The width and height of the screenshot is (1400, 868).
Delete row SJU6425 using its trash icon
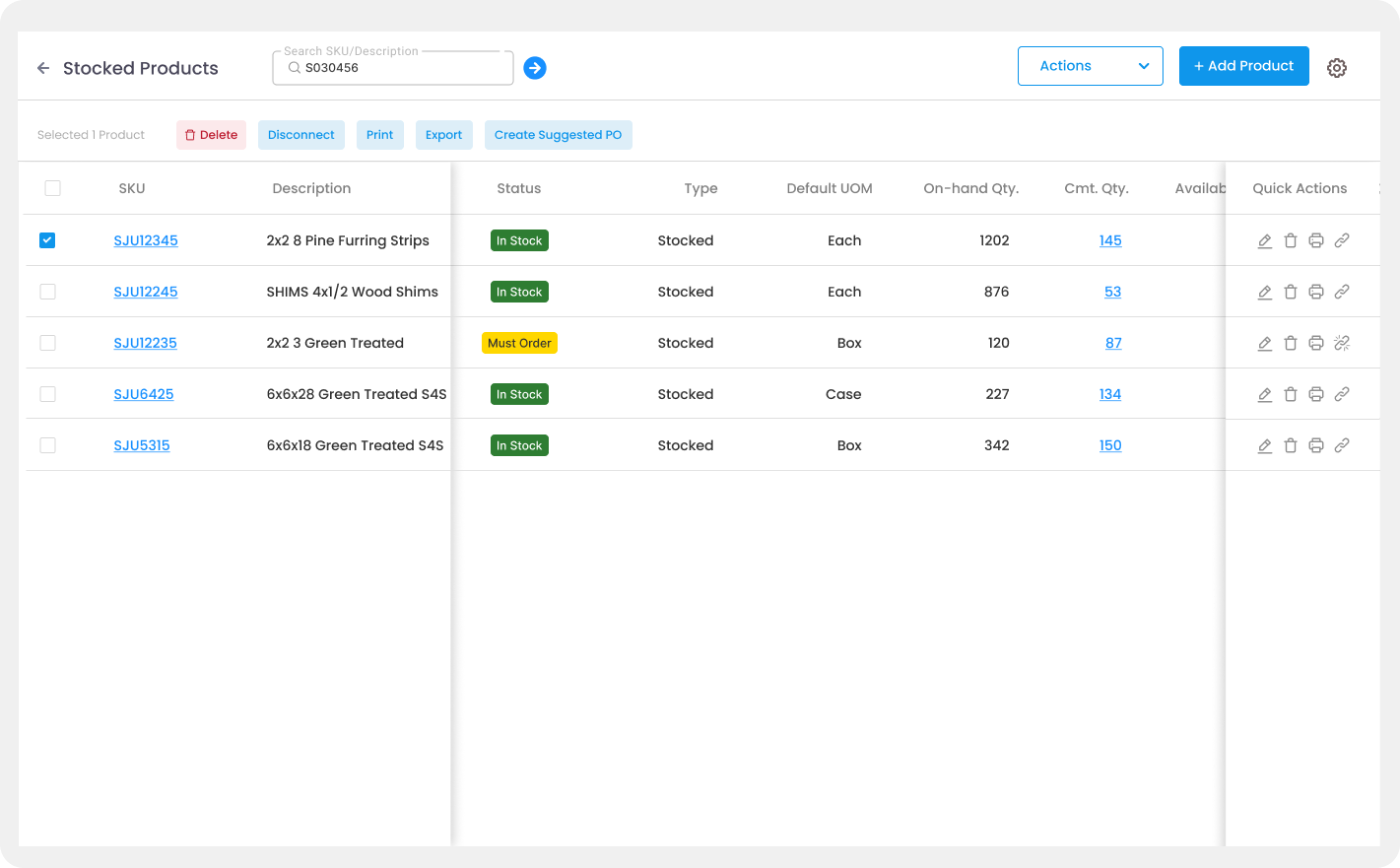point(1290,394)
